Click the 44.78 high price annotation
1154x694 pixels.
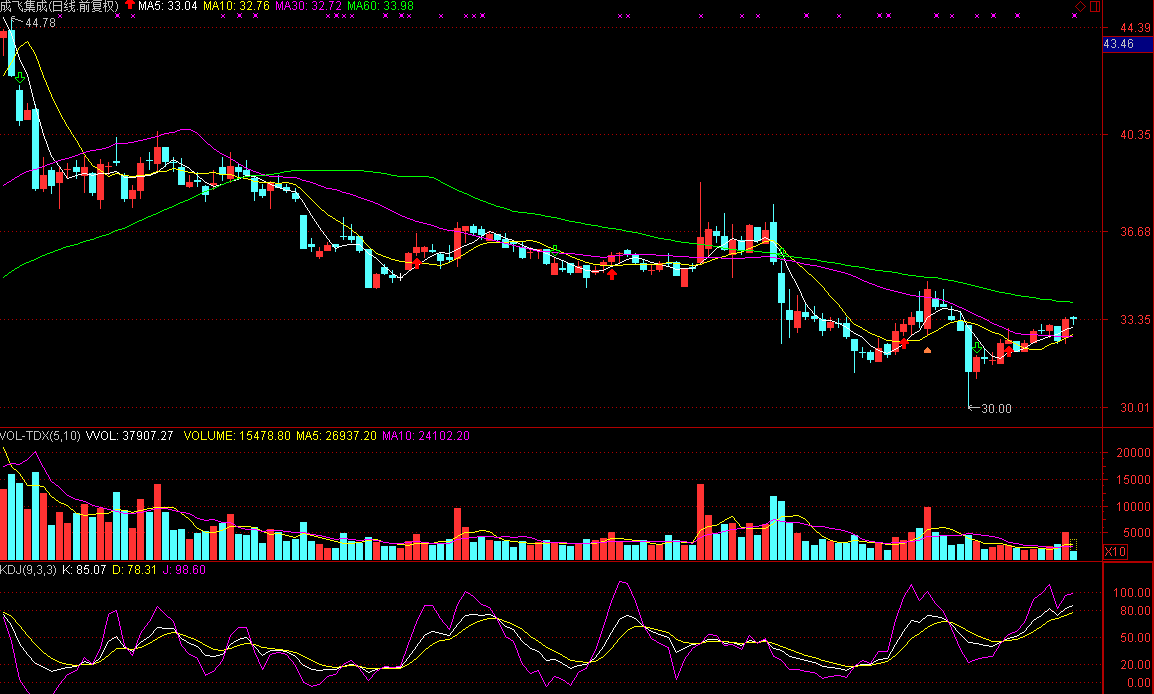click(x=40, y=23)
